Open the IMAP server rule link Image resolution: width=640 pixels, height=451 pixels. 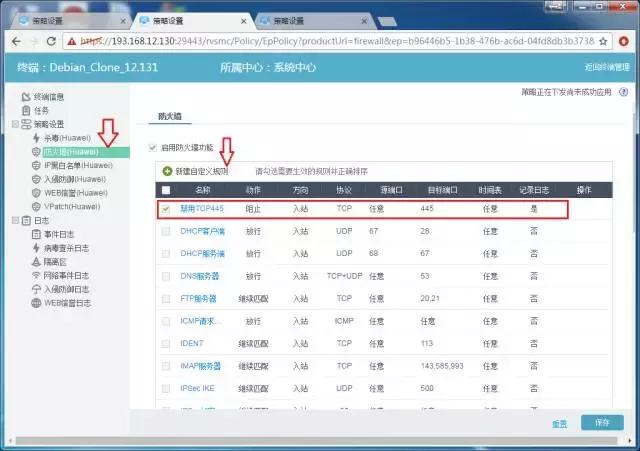[x=200, y=366]
